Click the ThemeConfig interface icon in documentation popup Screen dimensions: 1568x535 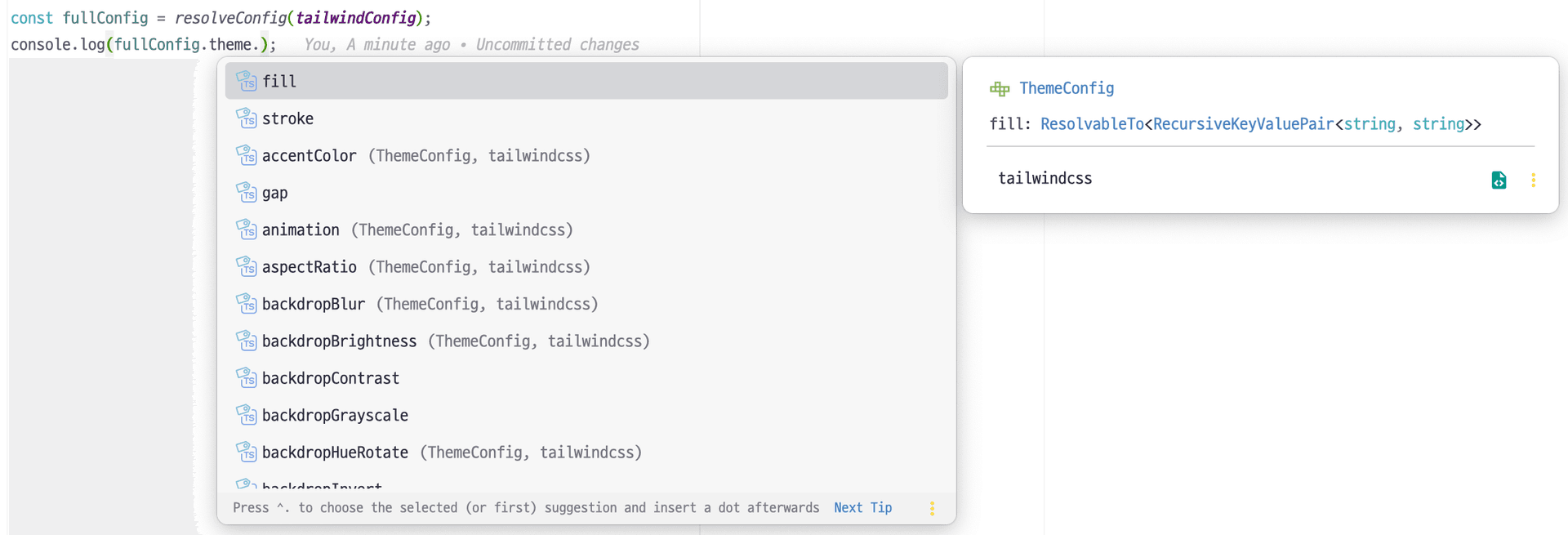(x=1000, y=88)
